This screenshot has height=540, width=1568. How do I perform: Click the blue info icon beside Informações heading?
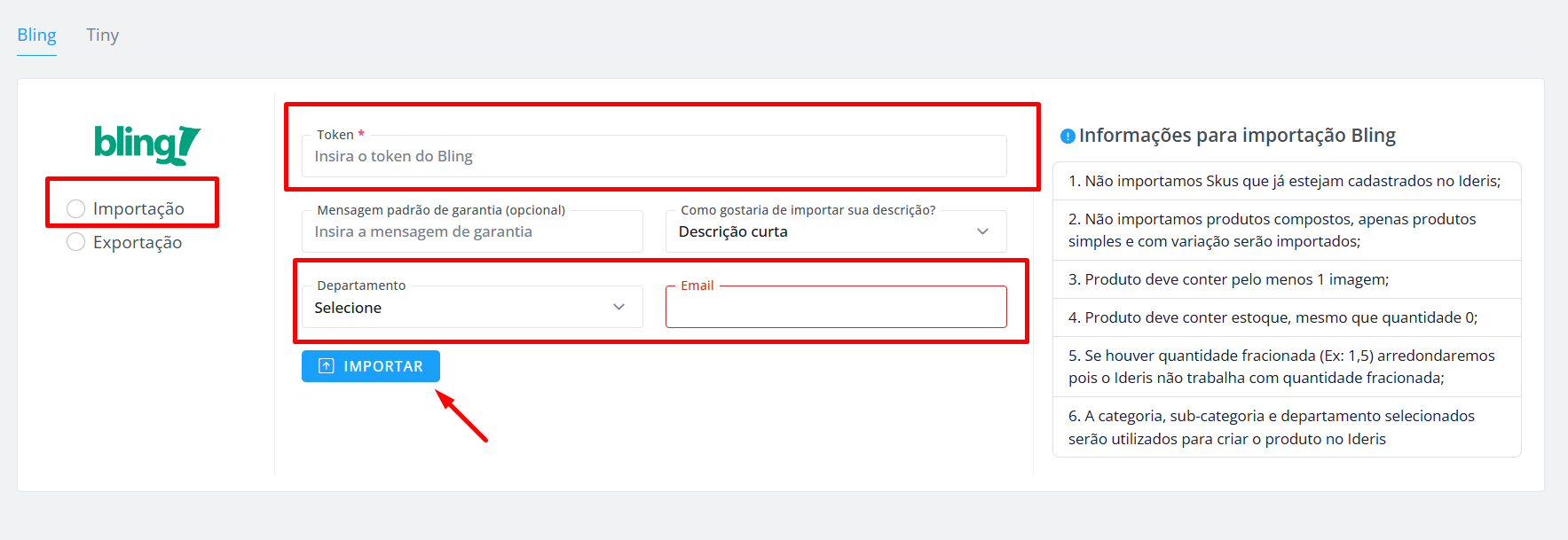coord(1068,136)
